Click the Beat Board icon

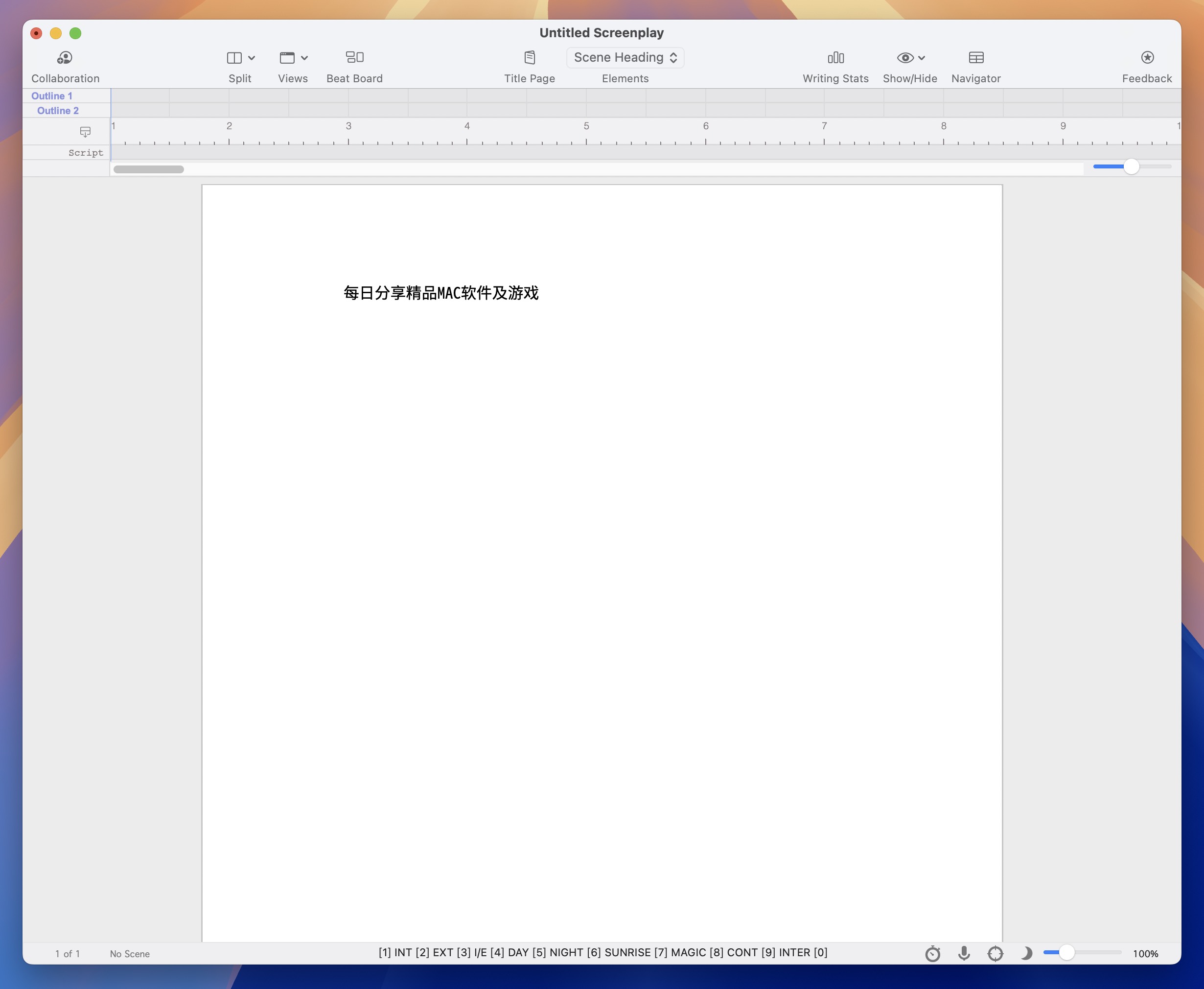click(354, 58)
